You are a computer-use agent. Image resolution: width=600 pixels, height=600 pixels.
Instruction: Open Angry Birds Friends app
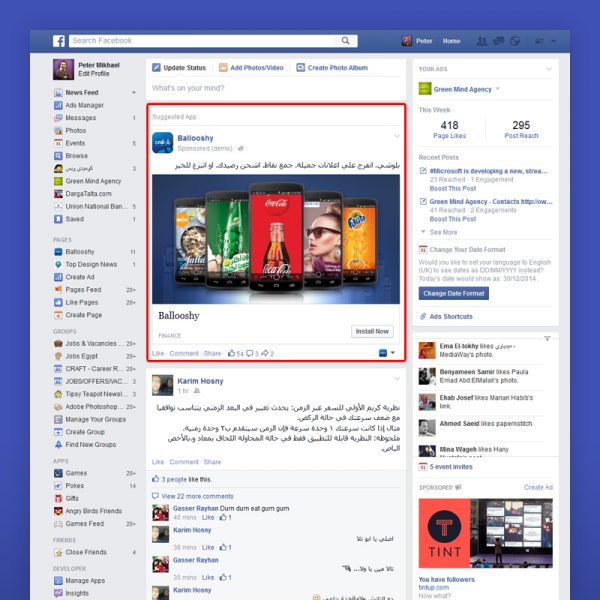[x=93, y=511]
